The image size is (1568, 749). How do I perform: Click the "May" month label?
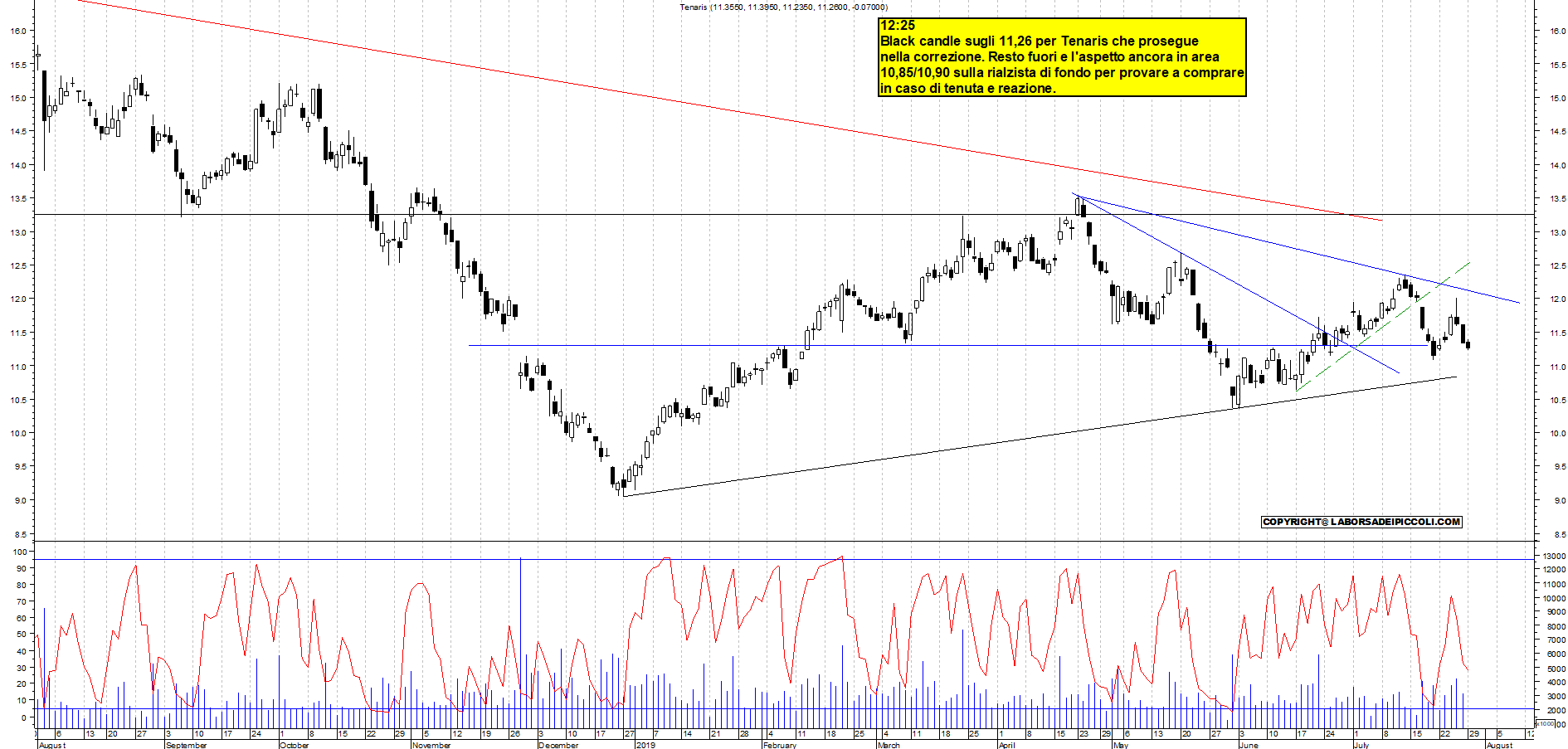pos(1120,745)
